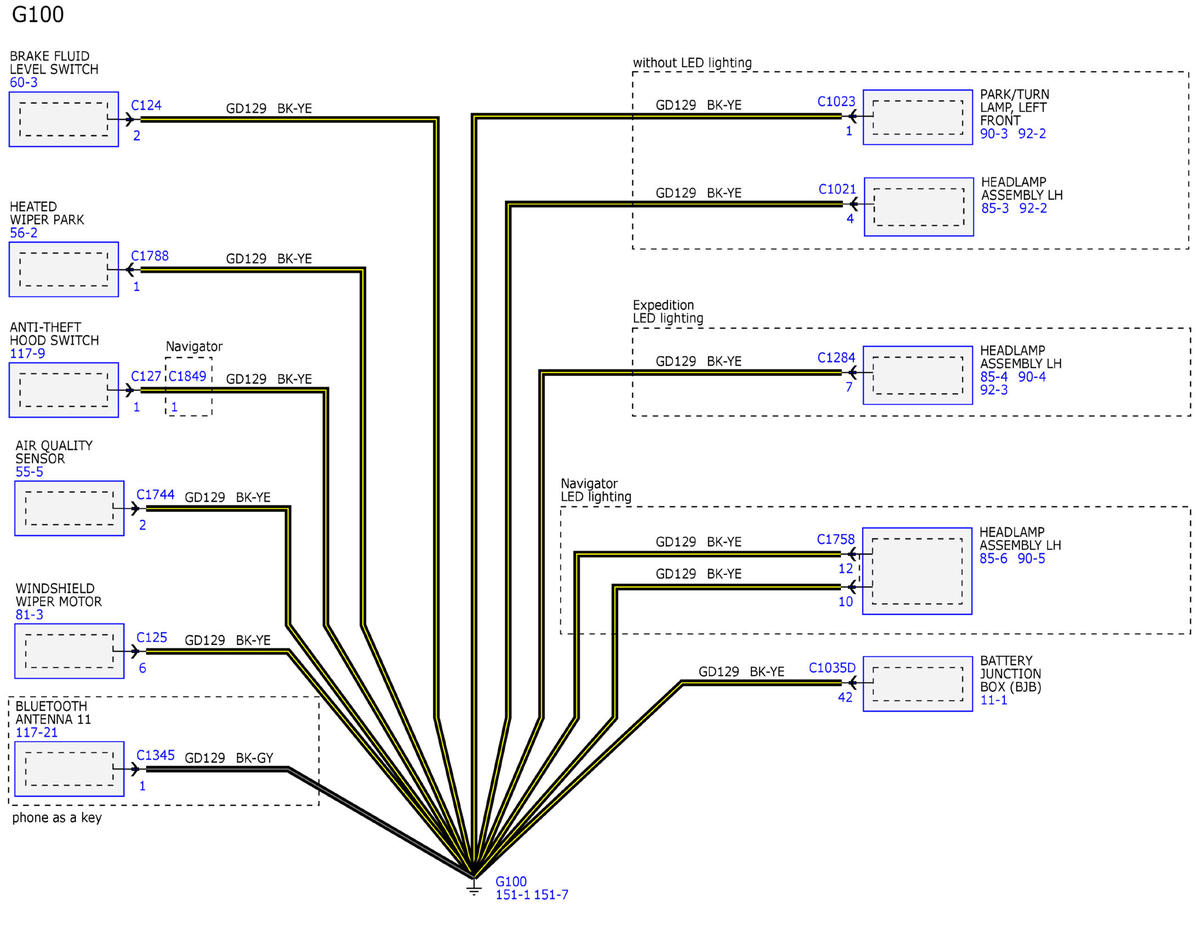Image resolution: width=1200 pixels, height=927 pixels.
Task: Open the 81-3 windshield wiper motor link
Action: coord(29,615)
